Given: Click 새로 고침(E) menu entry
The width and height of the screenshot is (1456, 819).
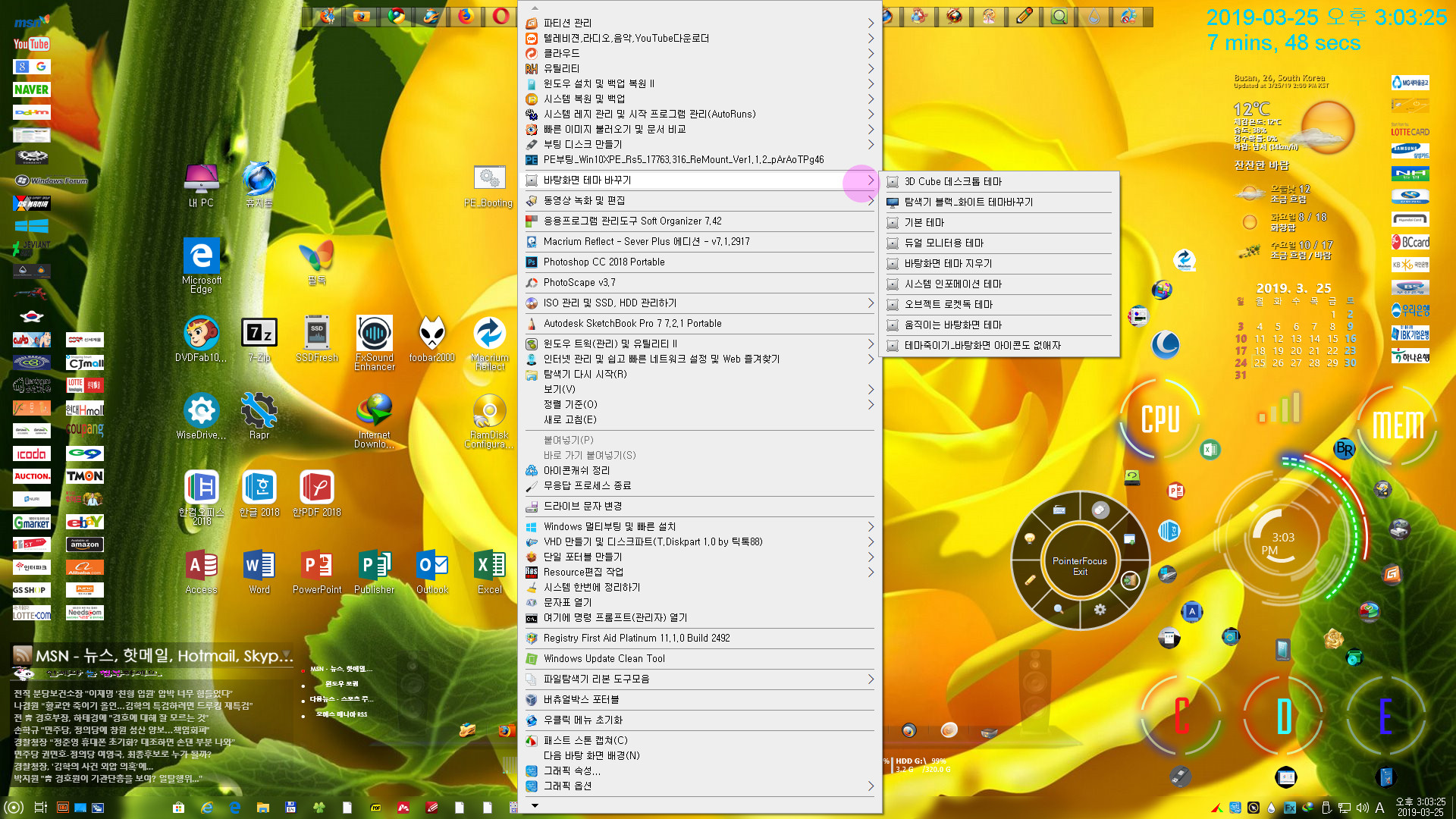Looking at the screenshot, I should (x=699, y=419).
